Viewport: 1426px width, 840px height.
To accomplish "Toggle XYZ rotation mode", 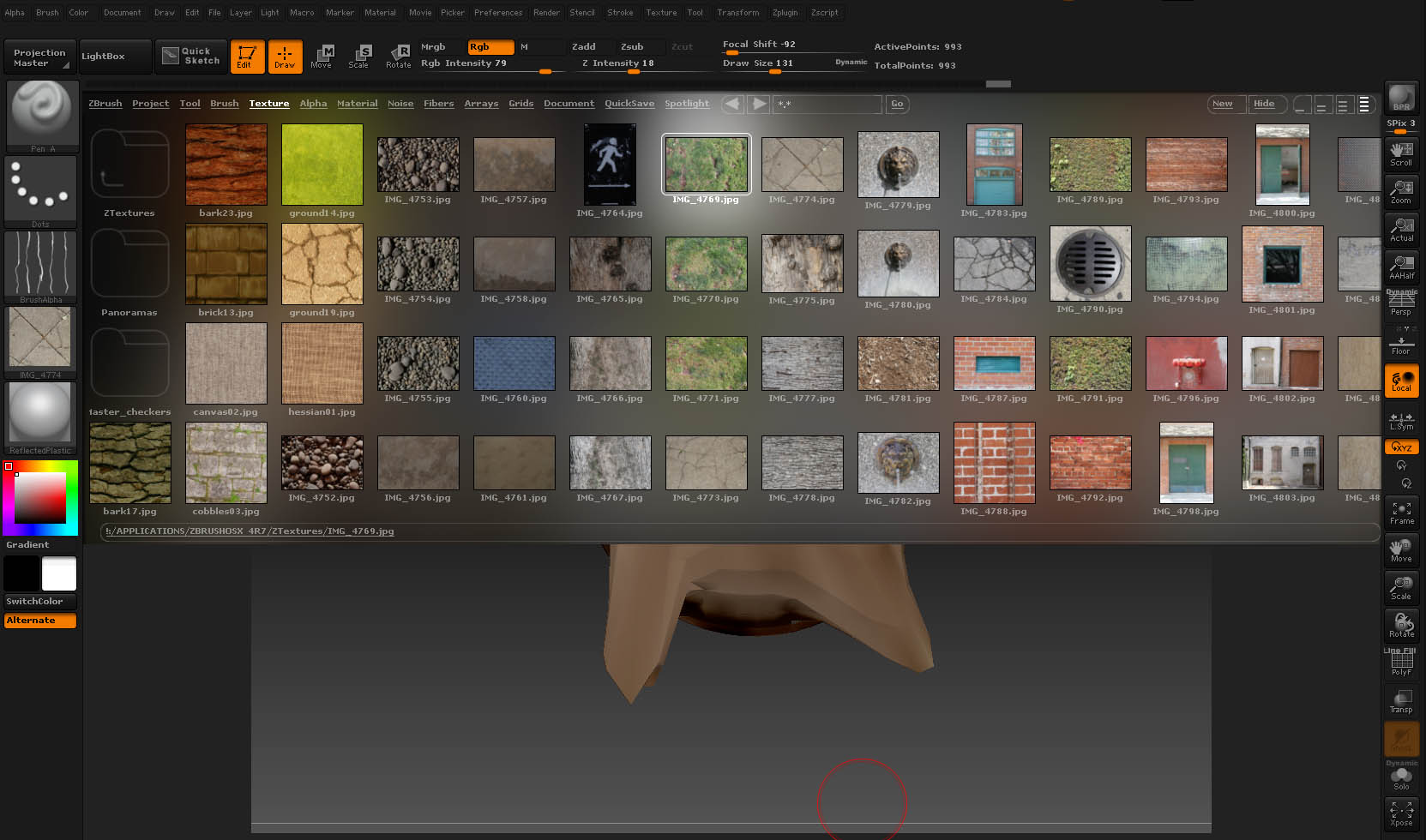I will (1401, 447).
